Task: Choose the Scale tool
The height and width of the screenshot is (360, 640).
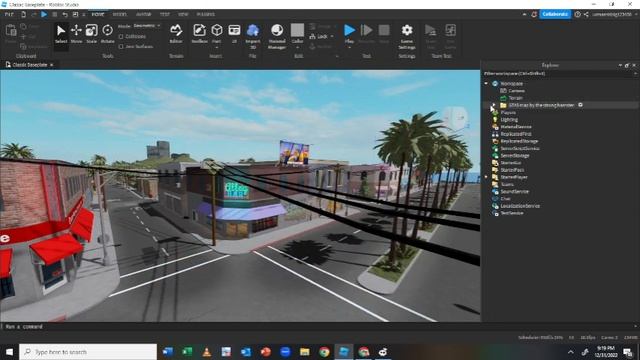Action: (x=91, y=33)
